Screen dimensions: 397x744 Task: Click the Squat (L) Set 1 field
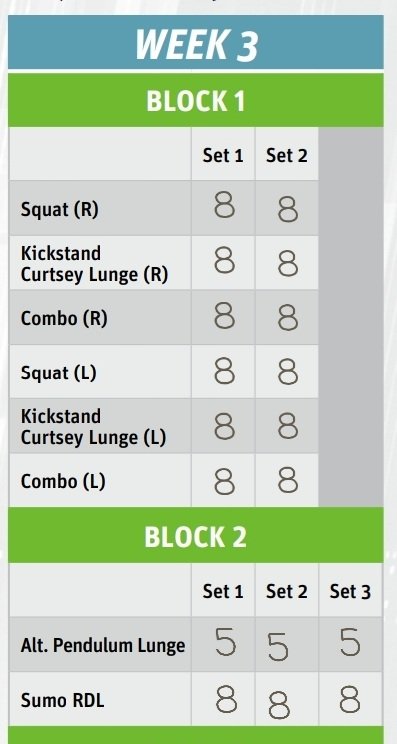[x=223, y=372]
